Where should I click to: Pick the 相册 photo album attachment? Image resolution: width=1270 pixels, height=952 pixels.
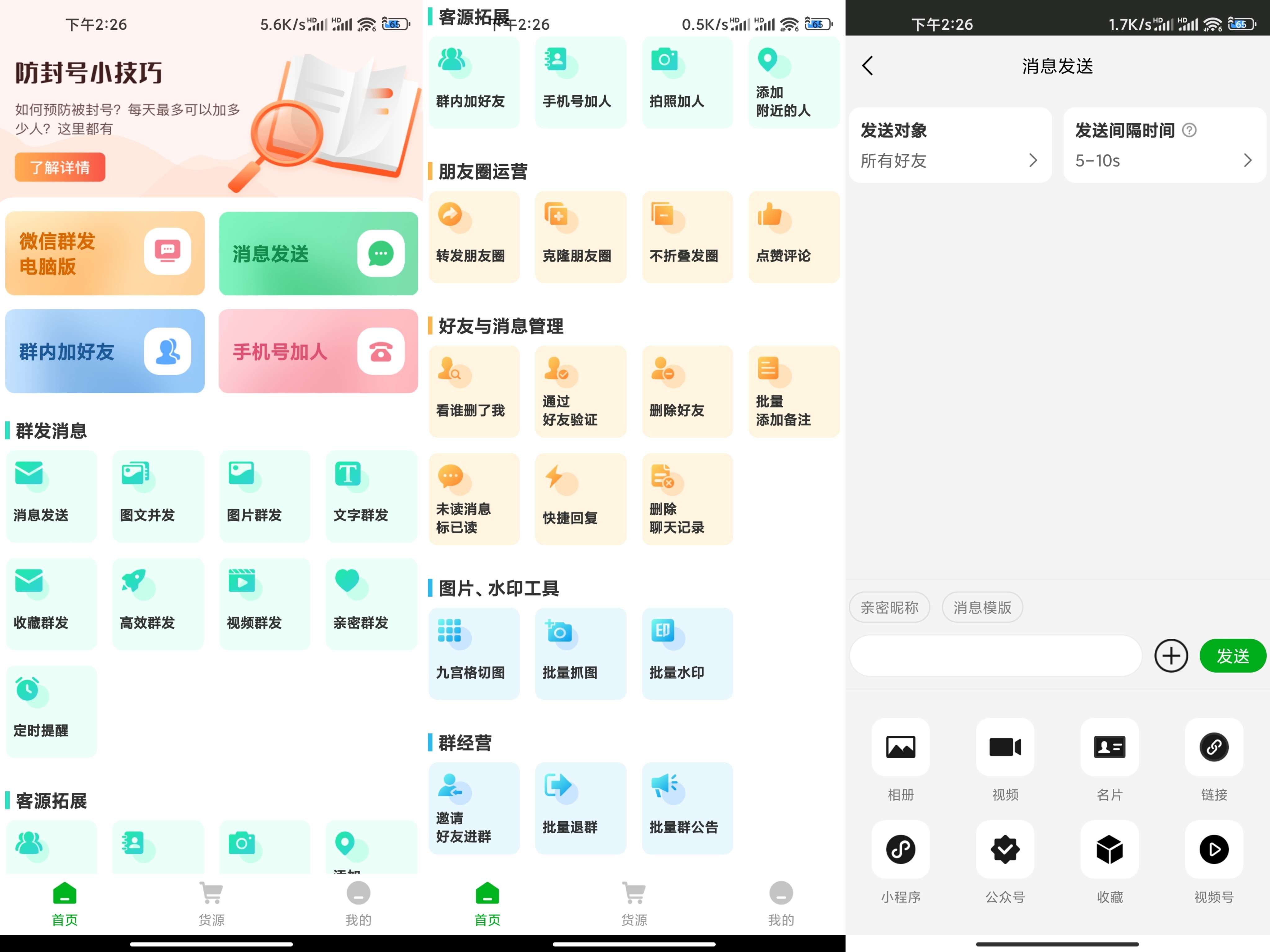pos(900,747)
